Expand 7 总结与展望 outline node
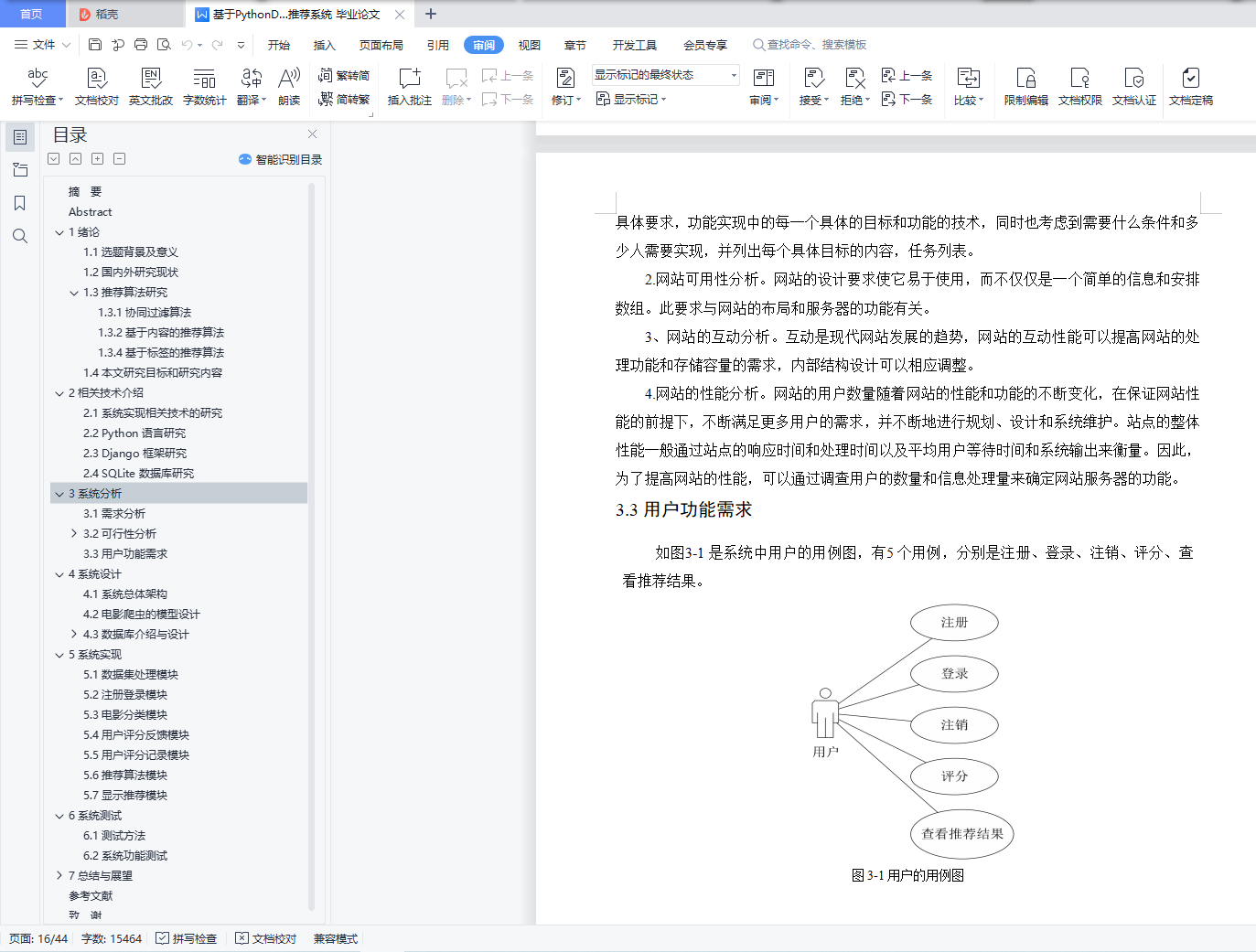The height and width of the screenshot is (952, 1256). tap(59, 876)
